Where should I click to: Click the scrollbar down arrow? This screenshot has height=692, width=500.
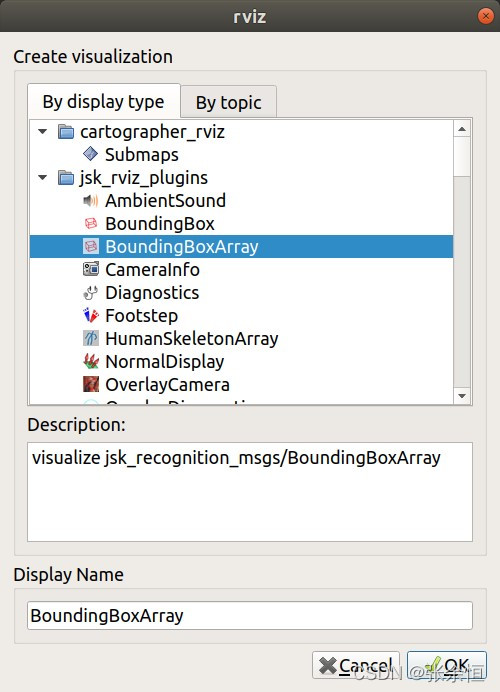(462, 396)
